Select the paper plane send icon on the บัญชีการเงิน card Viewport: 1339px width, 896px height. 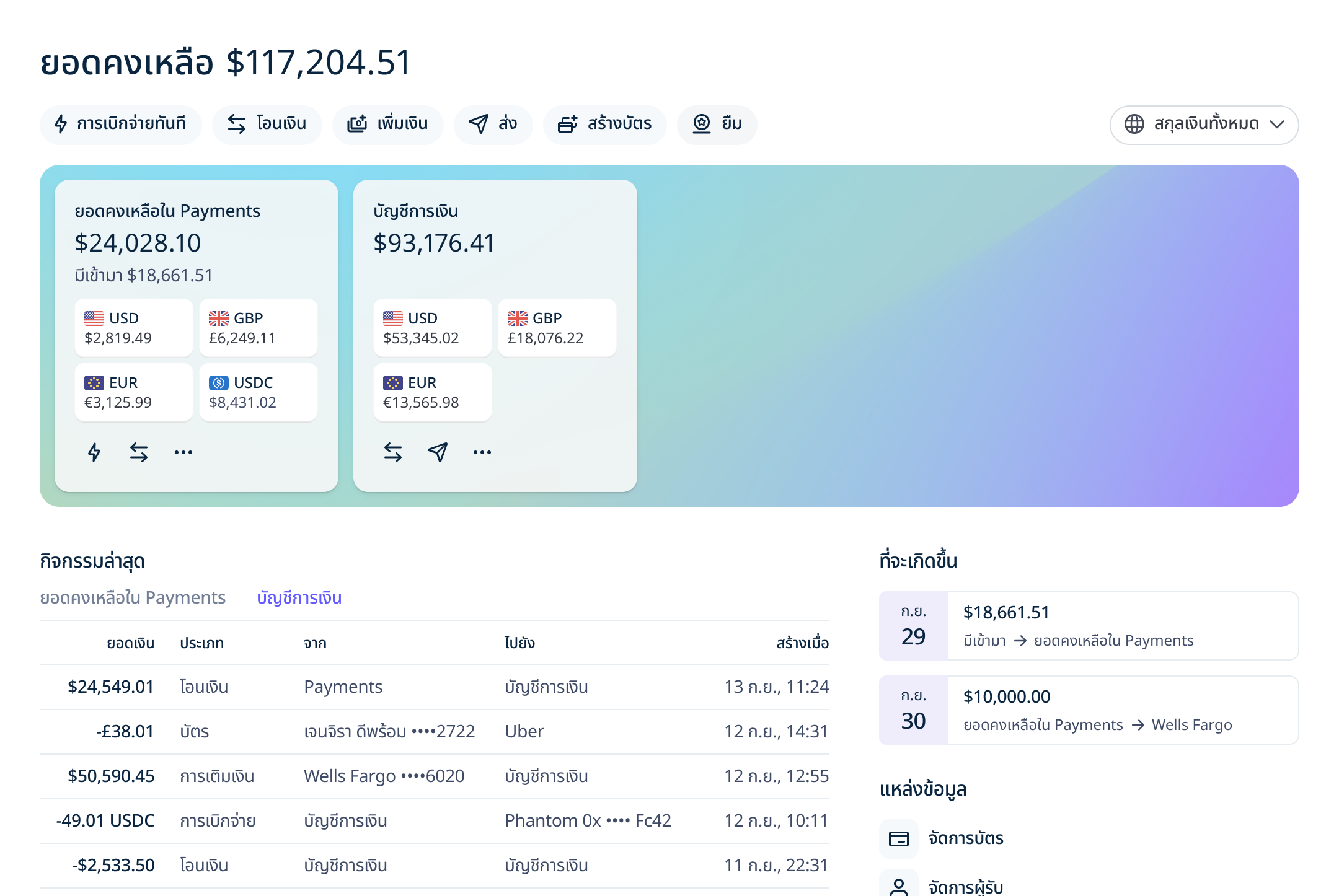(438, 453)
